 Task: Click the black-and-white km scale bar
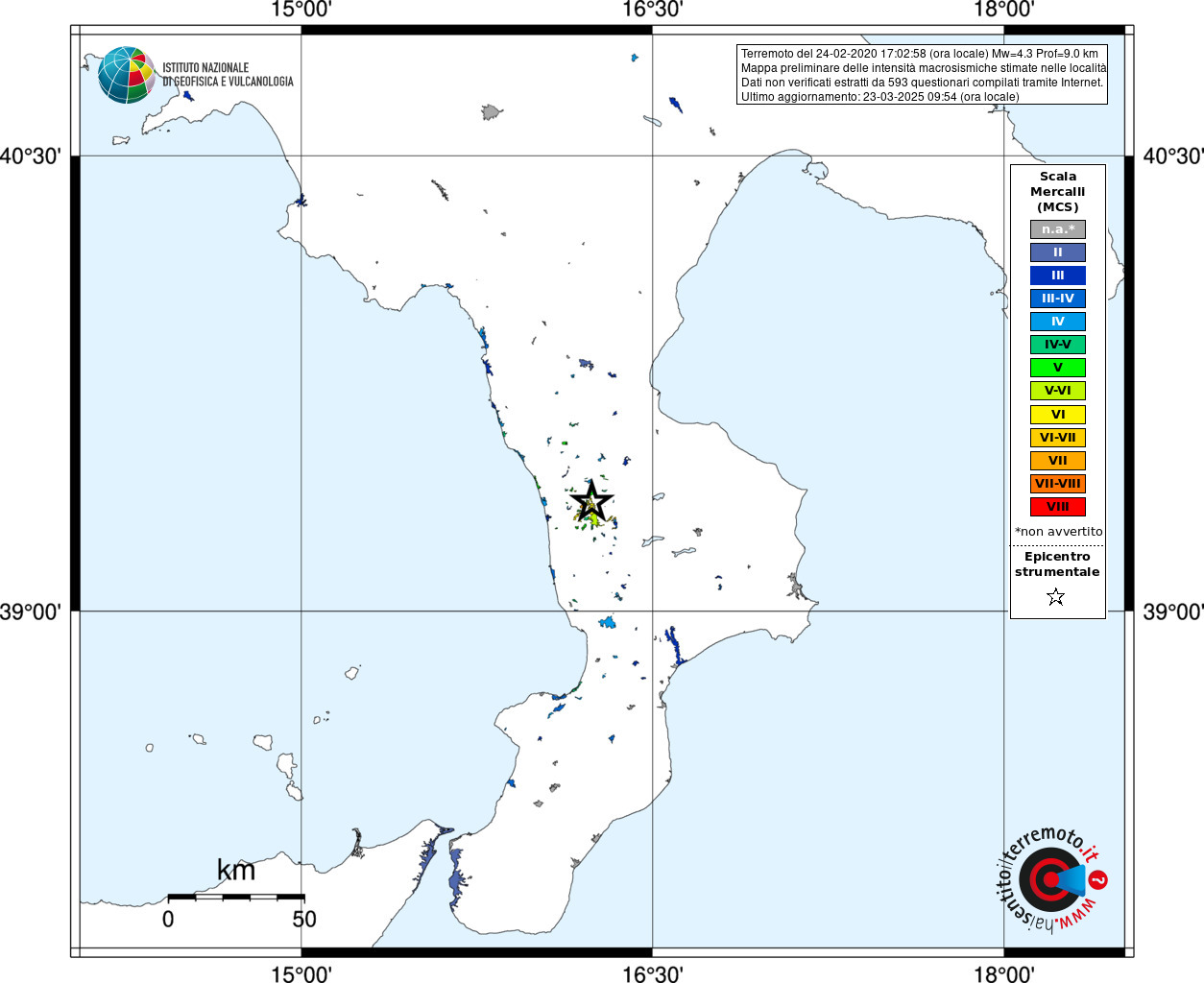point(236,897)
